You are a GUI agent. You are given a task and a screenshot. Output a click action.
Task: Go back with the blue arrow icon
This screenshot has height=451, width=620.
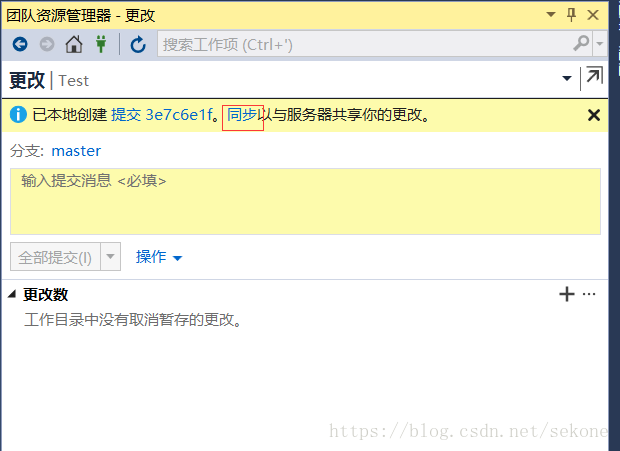pos(20,44)
